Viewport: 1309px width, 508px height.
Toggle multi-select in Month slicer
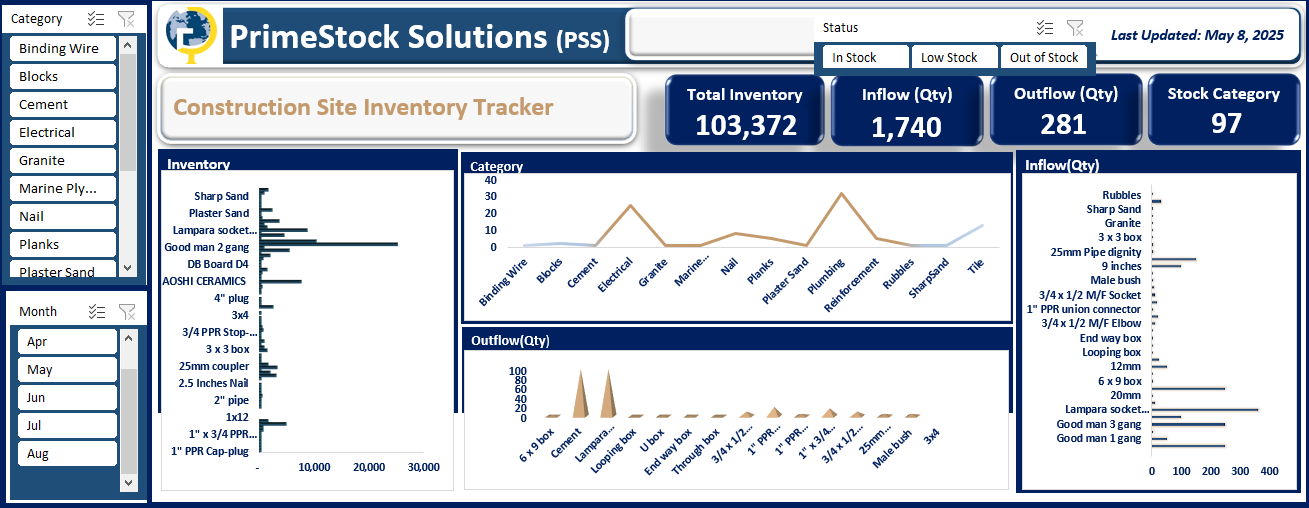tap(96, 311)
